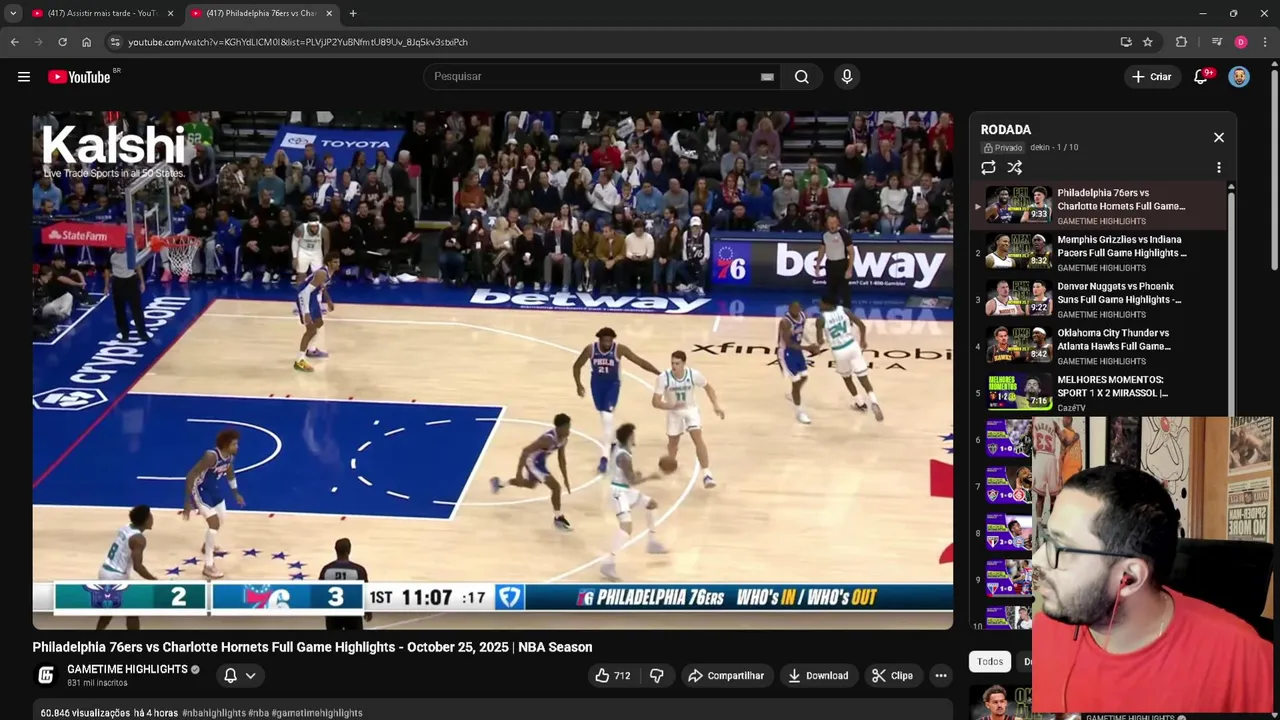The width and height of the screenshot is (1280, 720).
Task: Open the media control icon in toolbar
Action: [x=1216, y=42]
